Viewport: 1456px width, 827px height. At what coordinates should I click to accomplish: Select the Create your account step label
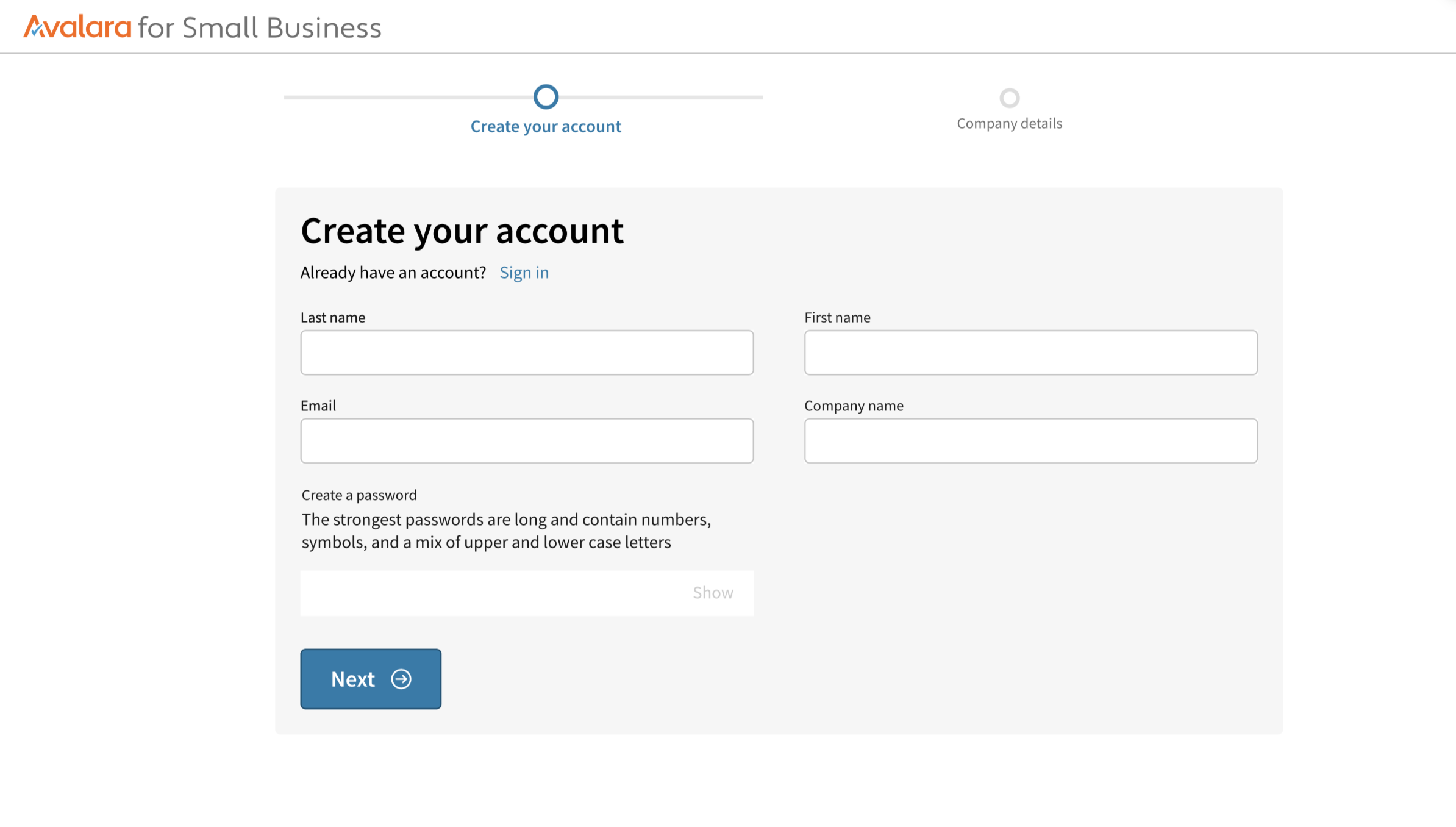pos(546,126)
